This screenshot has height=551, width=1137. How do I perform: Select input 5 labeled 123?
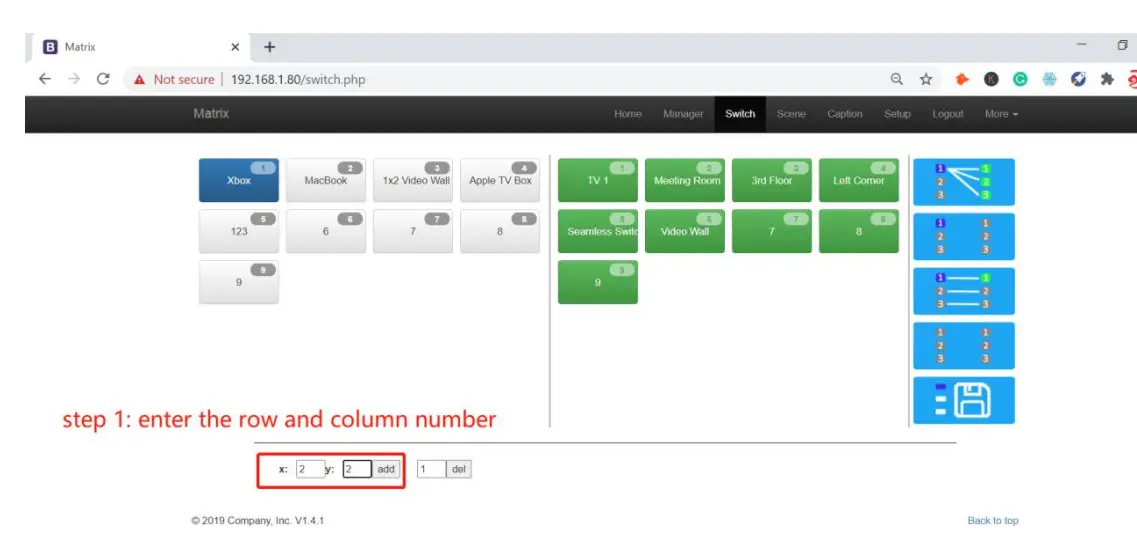pos(239,231)
